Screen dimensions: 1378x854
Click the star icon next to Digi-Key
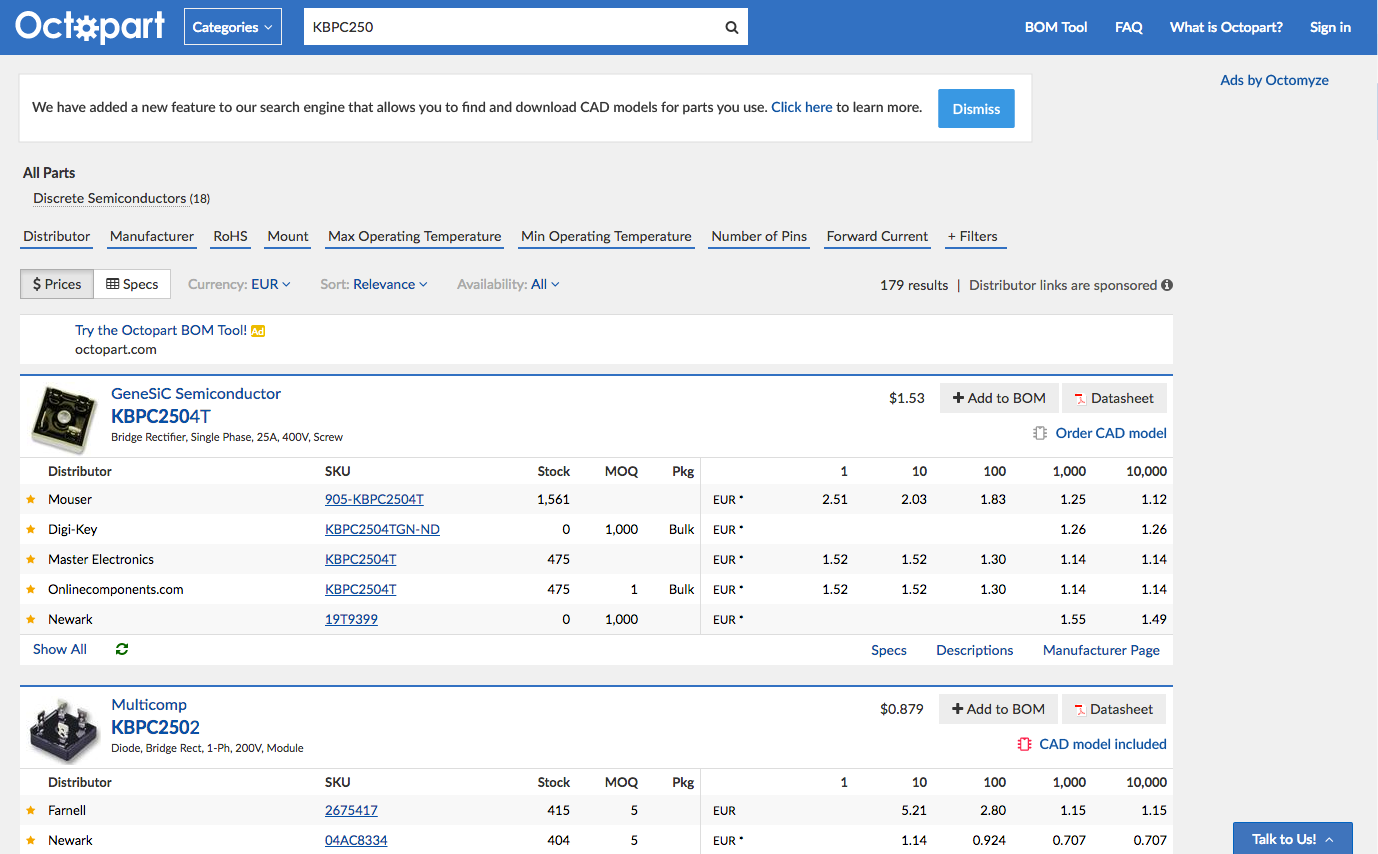point(31,529)
